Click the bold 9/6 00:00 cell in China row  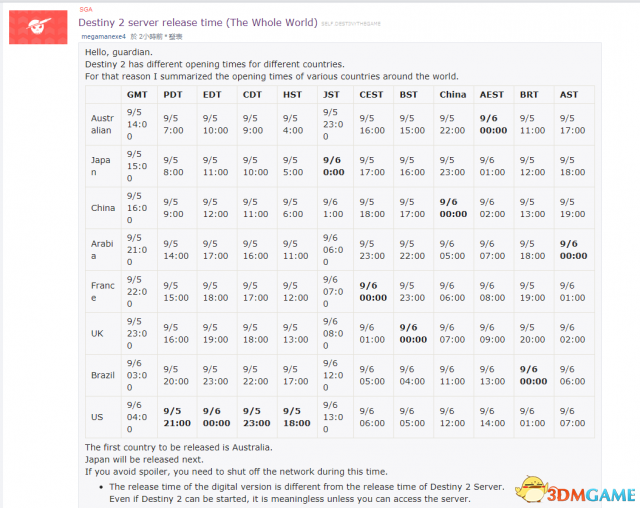pos(453,208)
